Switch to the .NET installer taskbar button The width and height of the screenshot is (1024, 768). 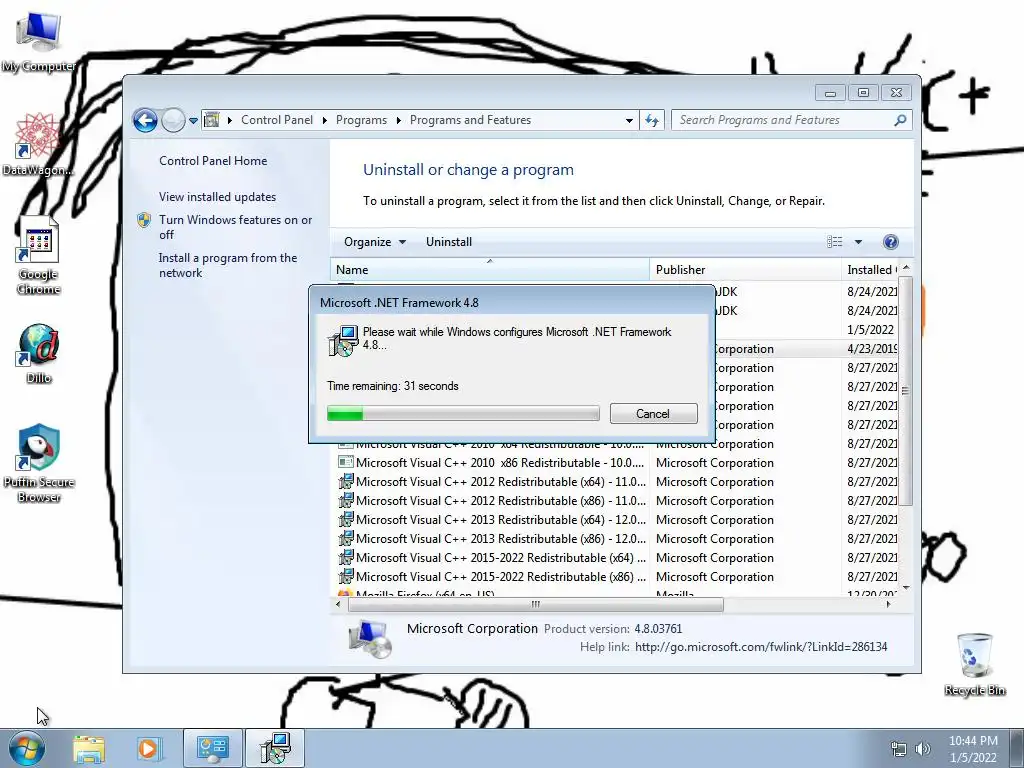tap(275, 748)
